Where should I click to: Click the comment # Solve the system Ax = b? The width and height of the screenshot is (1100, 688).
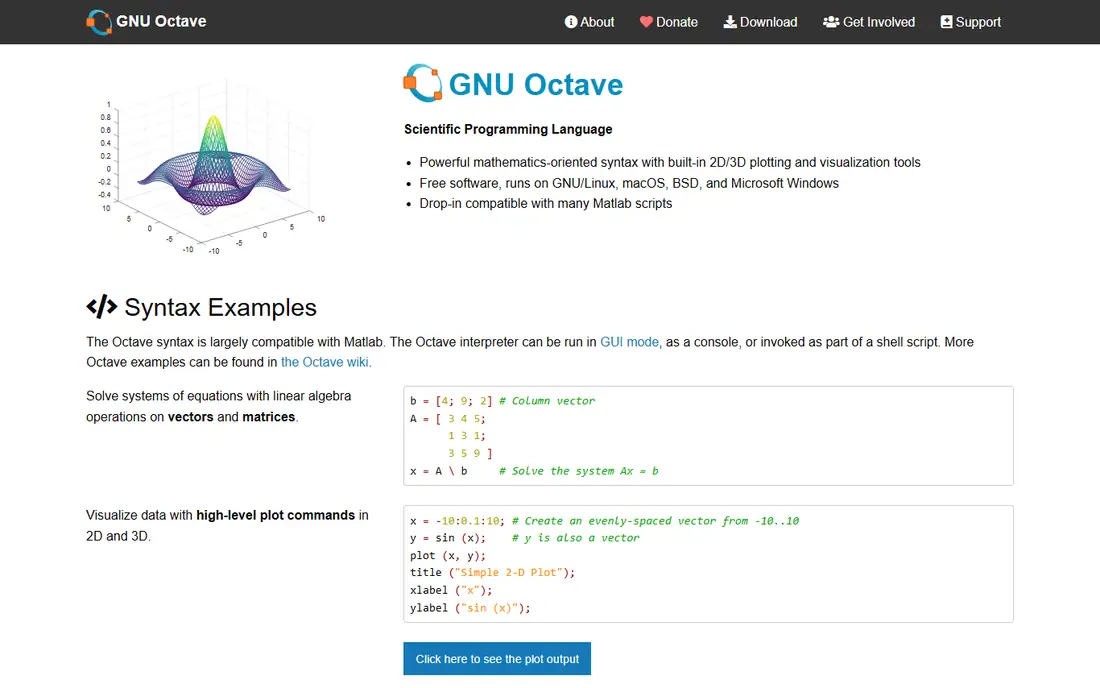click(x=579, y=471)
